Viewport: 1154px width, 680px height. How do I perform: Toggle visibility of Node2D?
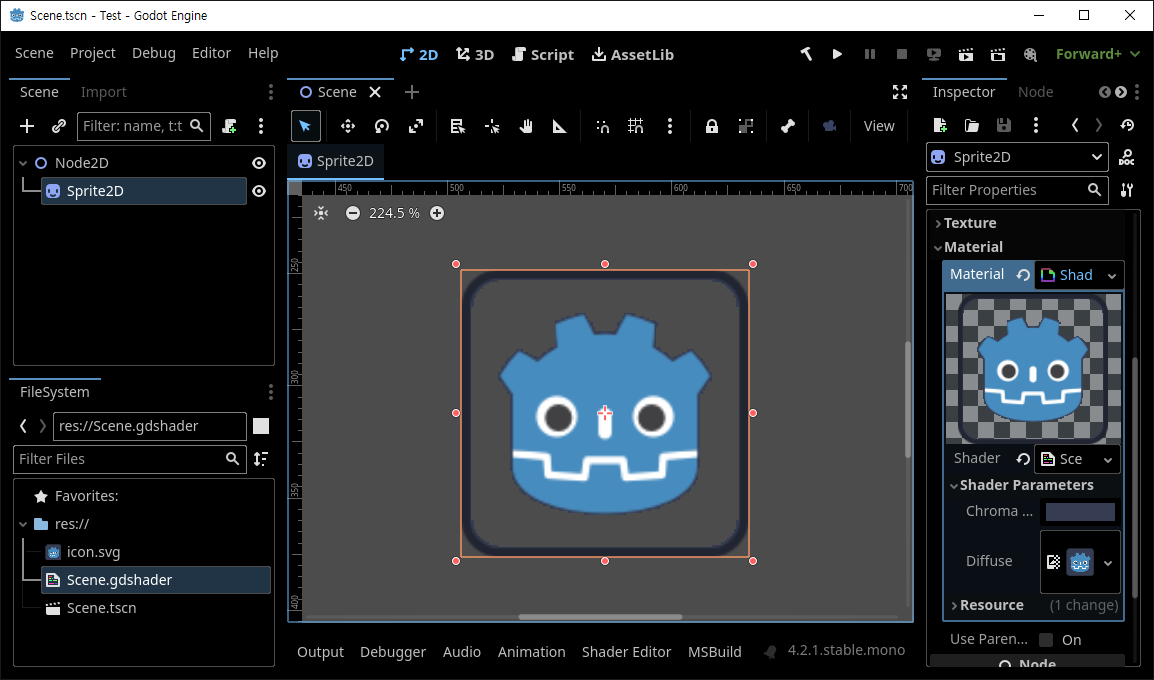(259, 163)
